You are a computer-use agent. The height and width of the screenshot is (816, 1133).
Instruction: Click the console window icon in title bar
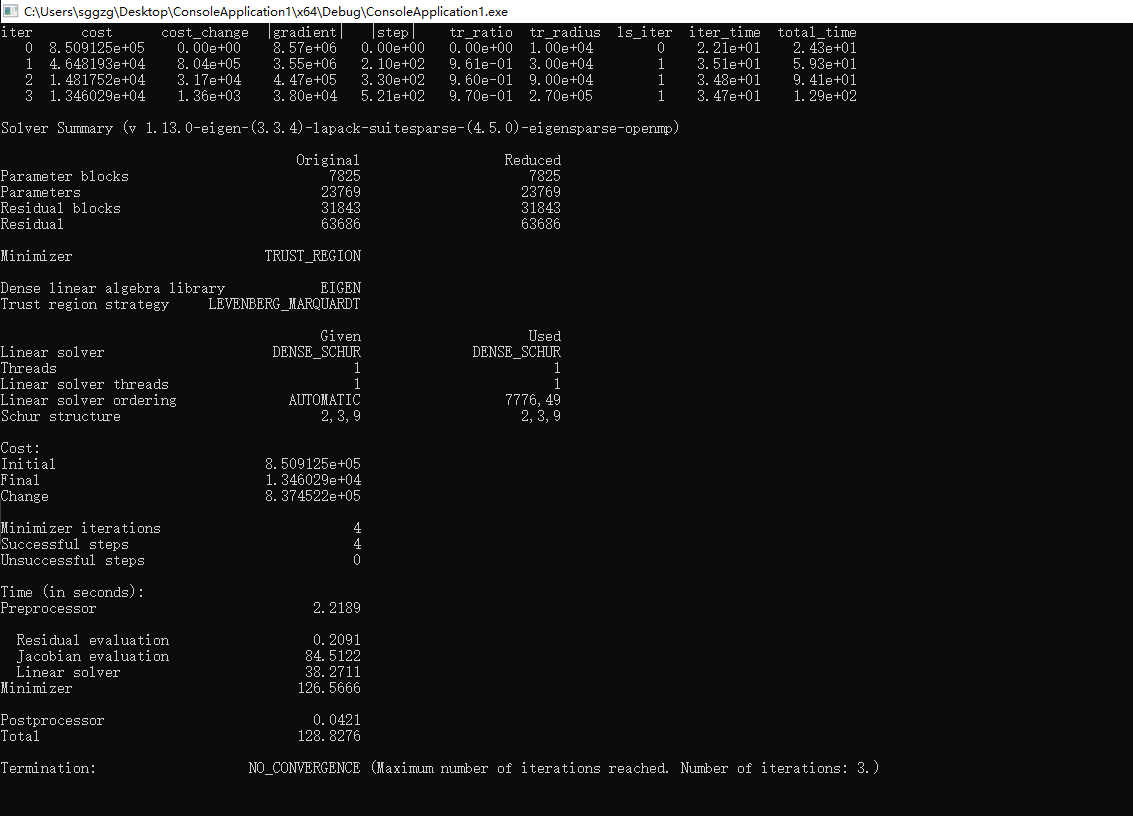point(10,11)
